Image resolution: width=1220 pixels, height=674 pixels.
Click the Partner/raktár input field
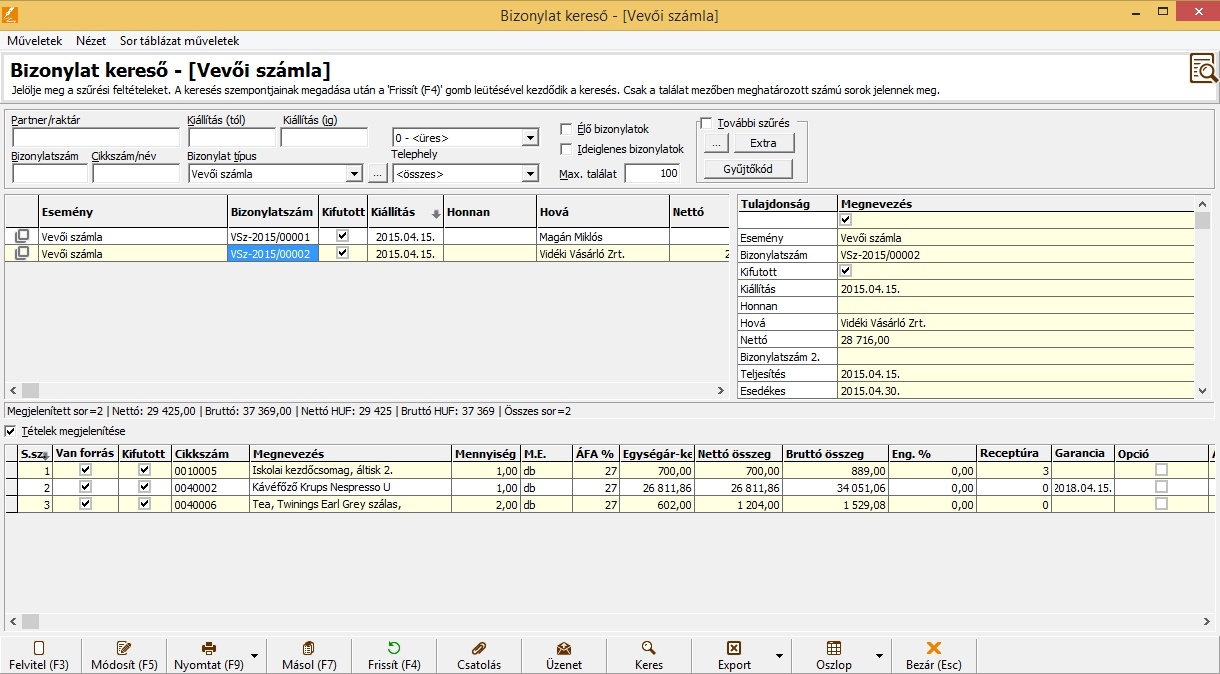coord(95,138)
